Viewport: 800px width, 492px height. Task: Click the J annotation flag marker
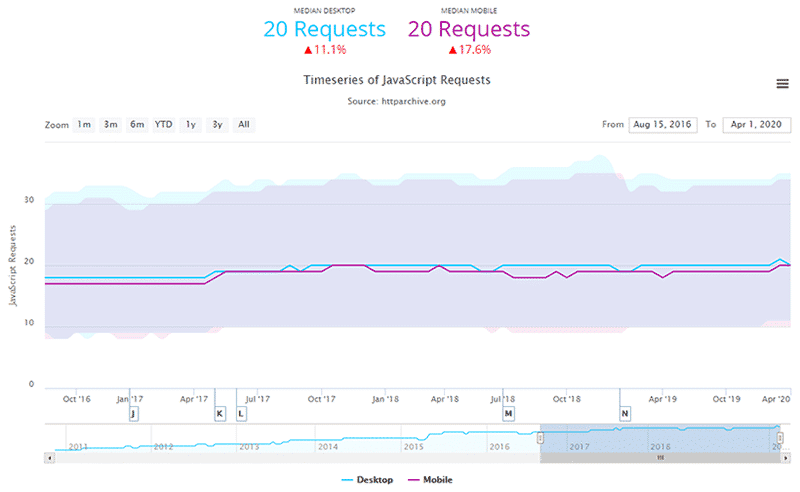133,413
